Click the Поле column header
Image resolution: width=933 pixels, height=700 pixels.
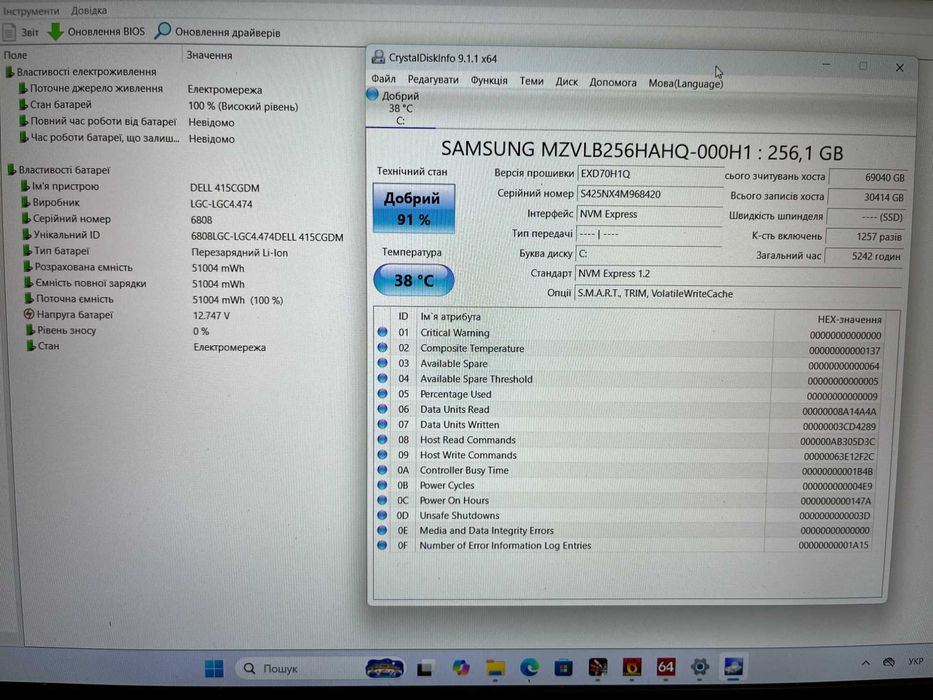click(x=90, y=55)
